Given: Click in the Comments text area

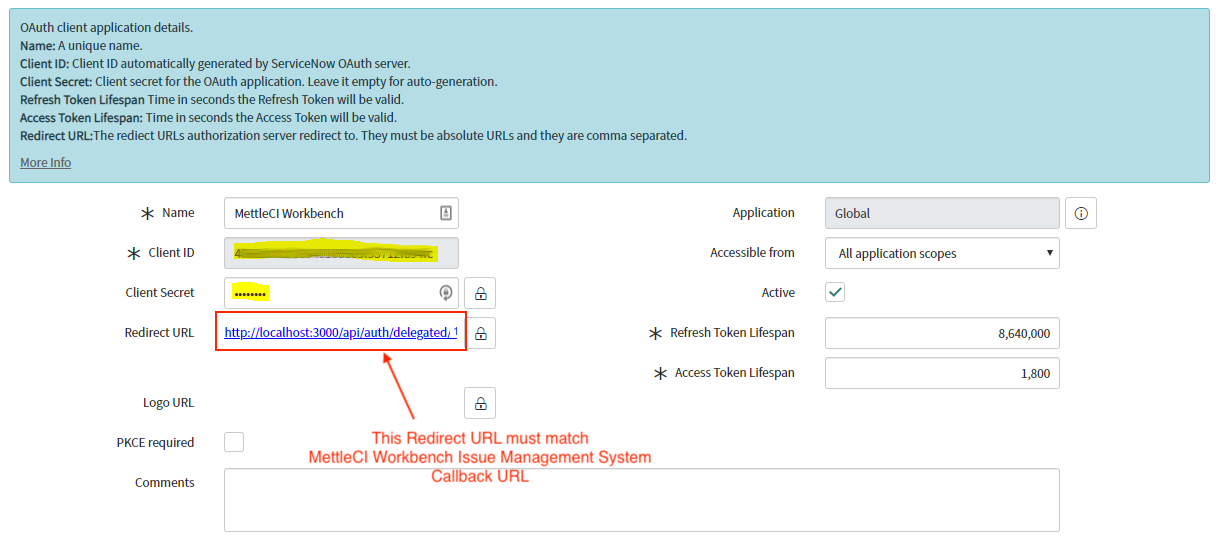Looking at the screenshot, I should point(641,500).
